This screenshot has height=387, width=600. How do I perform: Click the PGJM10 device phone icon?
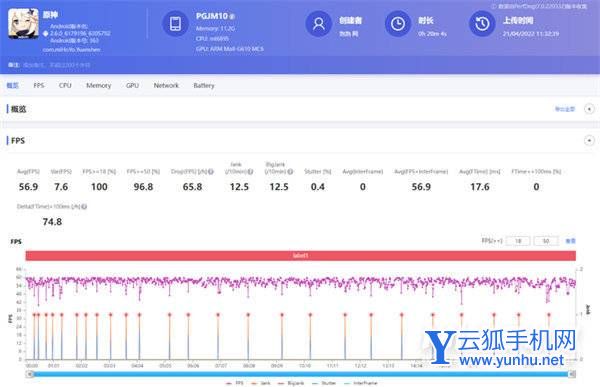(x=175, y=24)
